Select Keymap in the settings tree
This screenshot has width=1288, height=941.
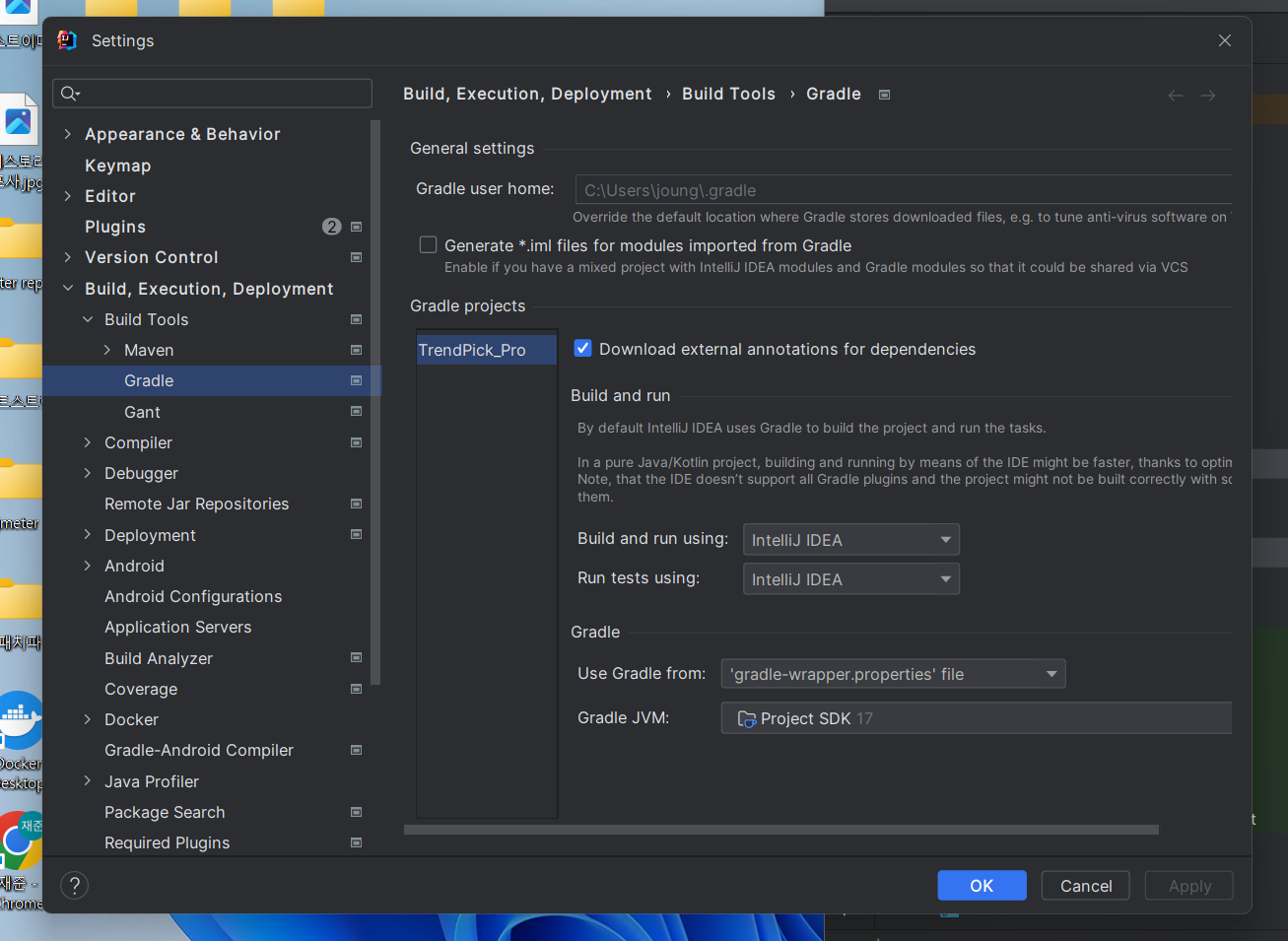coord(117,166)
